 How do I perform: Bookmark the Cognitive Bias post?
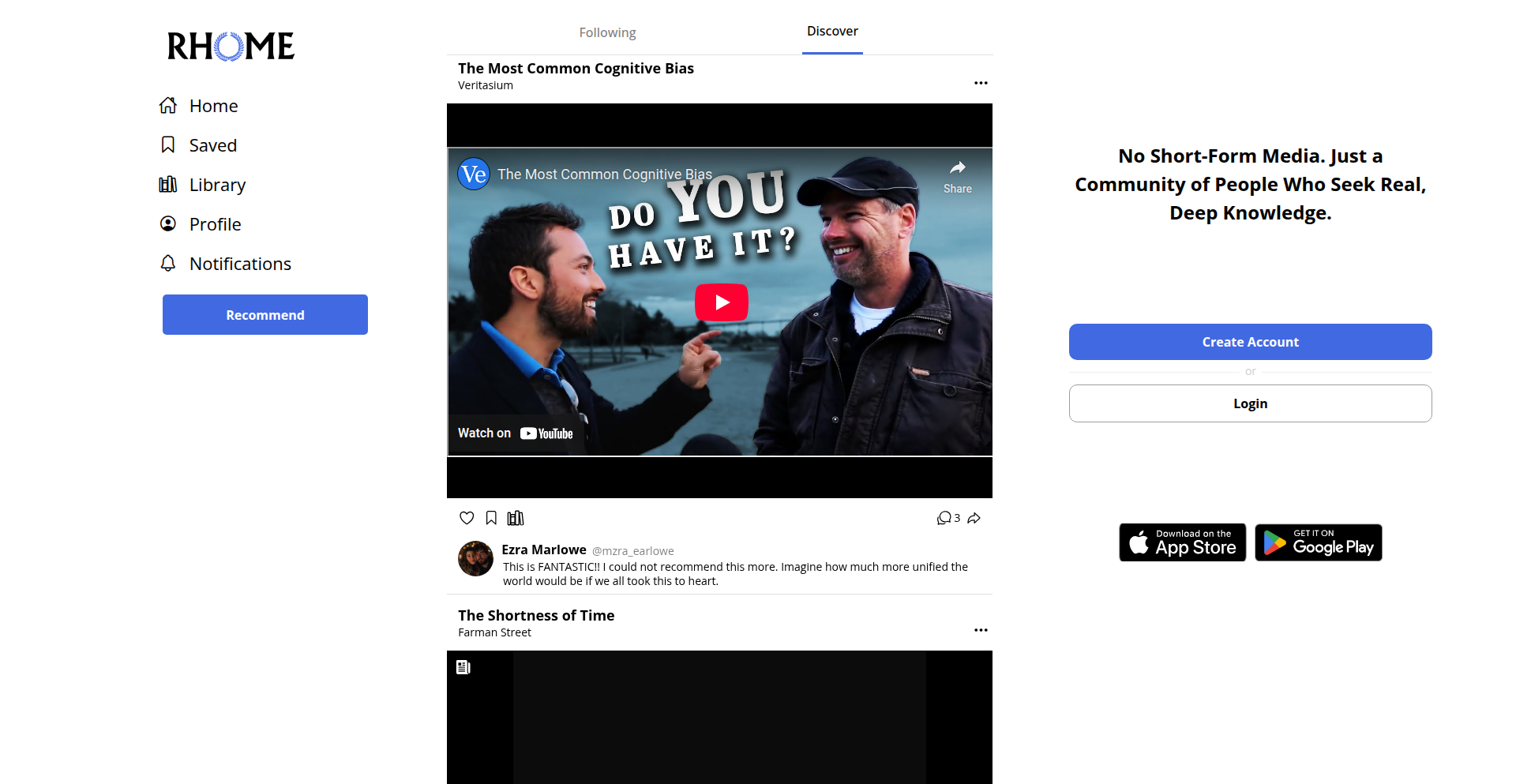pyautogui.click(x=491, y=518)
